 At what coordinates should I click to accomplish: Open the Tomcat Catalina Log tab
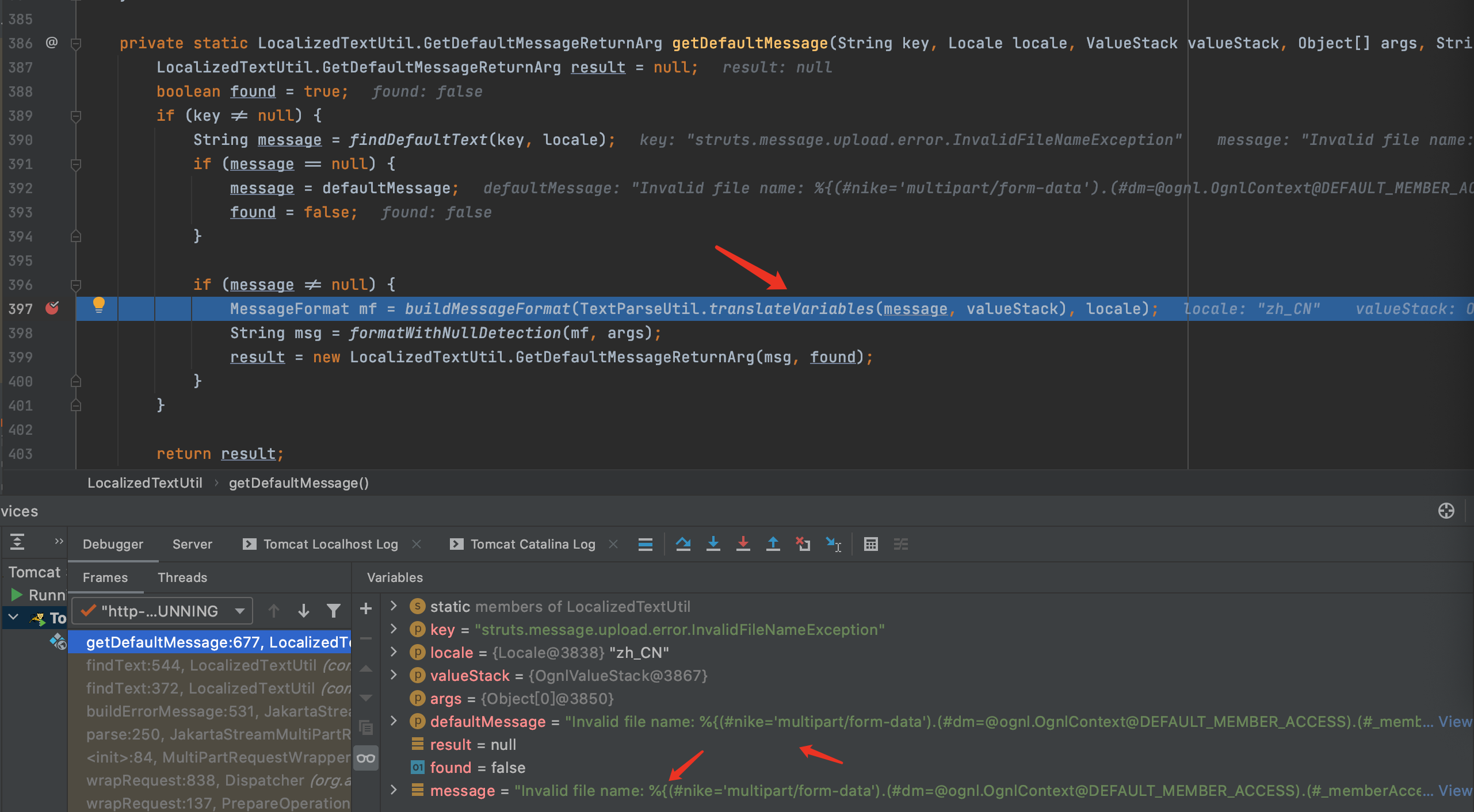[522, 544]
